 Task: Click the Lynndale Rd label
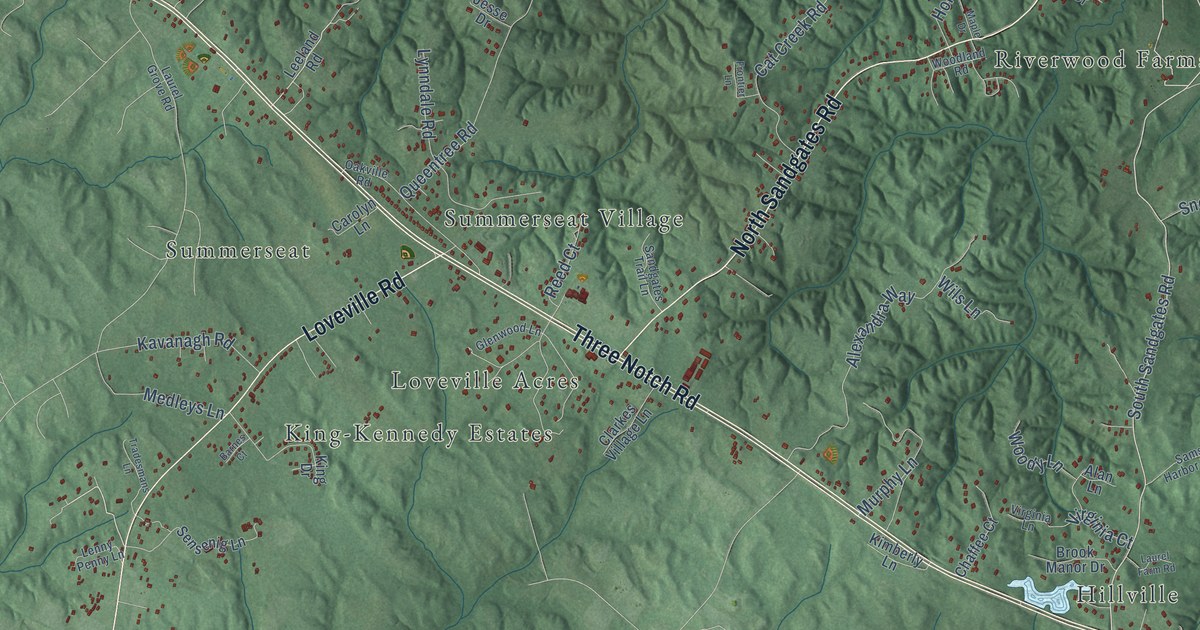[x=424, y=93]
